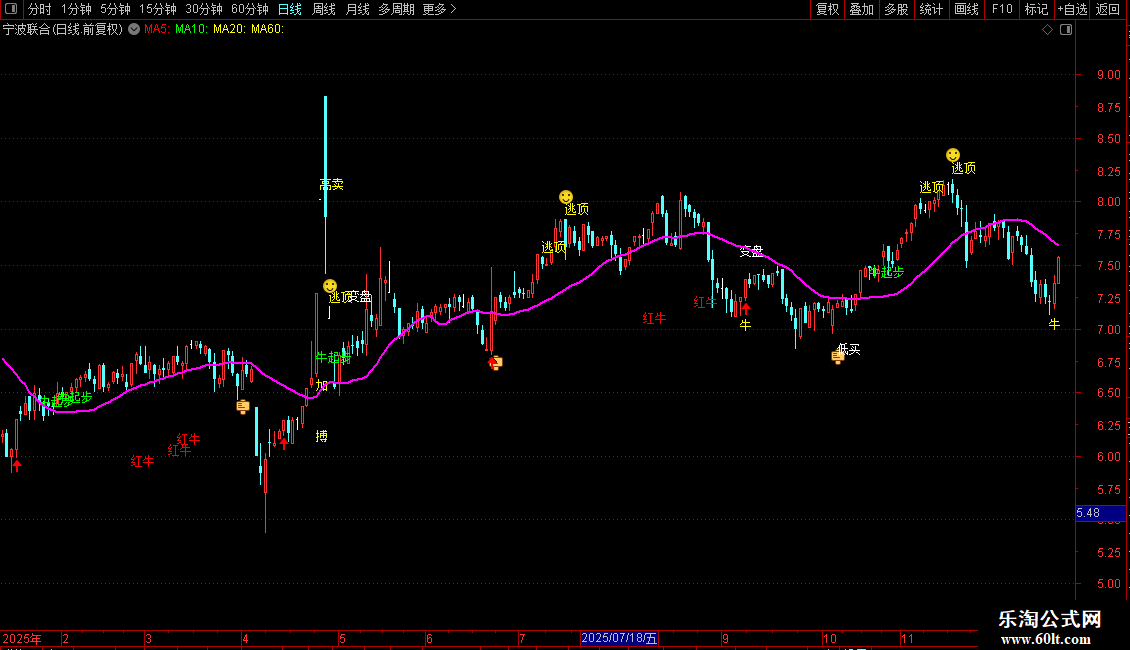Click the MA60 indicator label
This screenshot has height=650, width=1130.
coord(267,30)
